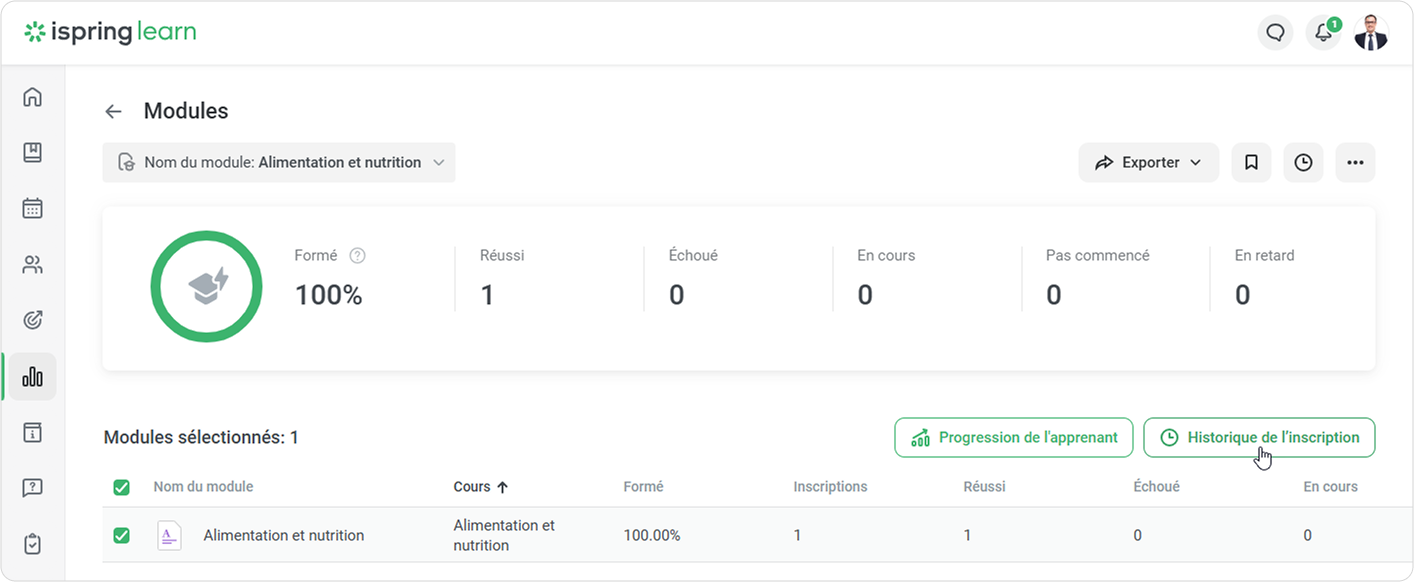
Task: Click the clock schedule icon near Exporter
Action: pyautogui.click(x=1303, y=163)
